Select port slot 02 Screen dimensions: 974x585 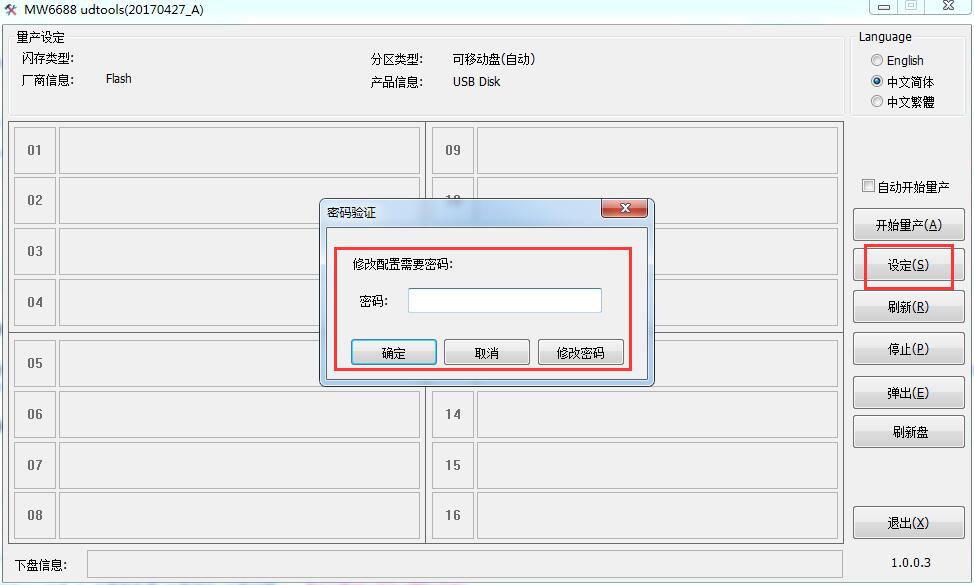pos(35,201)
